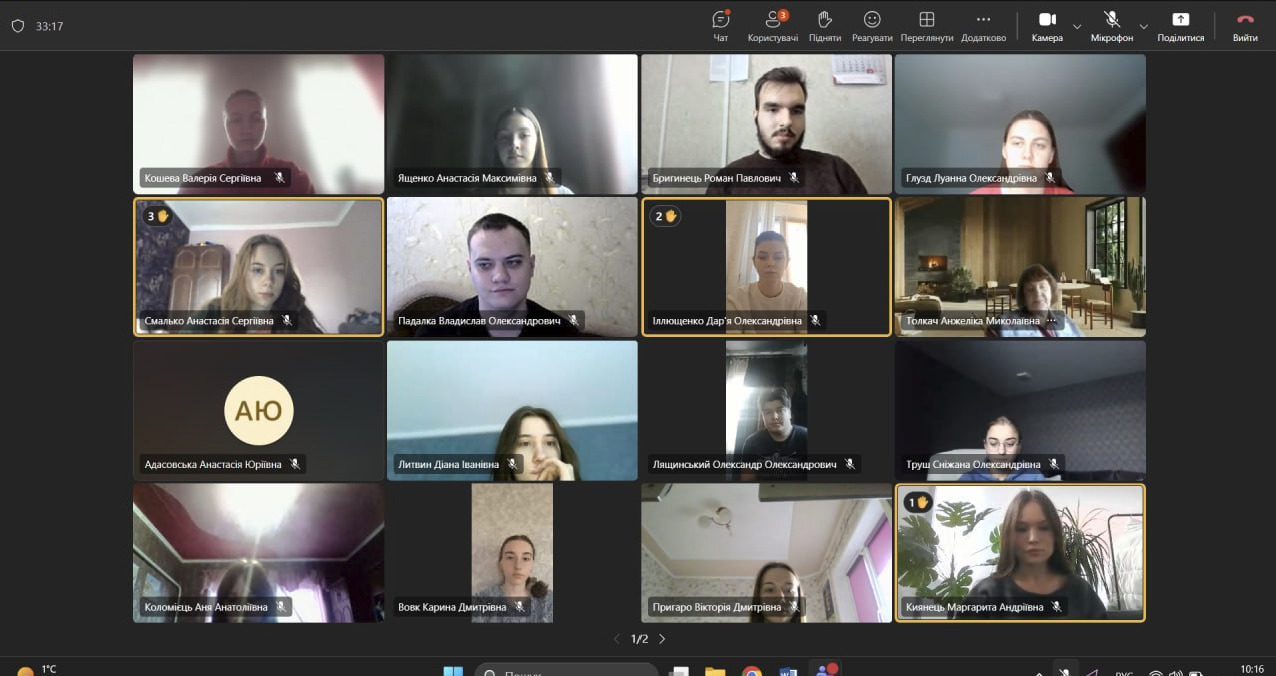Open more options on Толкач Анжеліка tile

coord(1051,321)
